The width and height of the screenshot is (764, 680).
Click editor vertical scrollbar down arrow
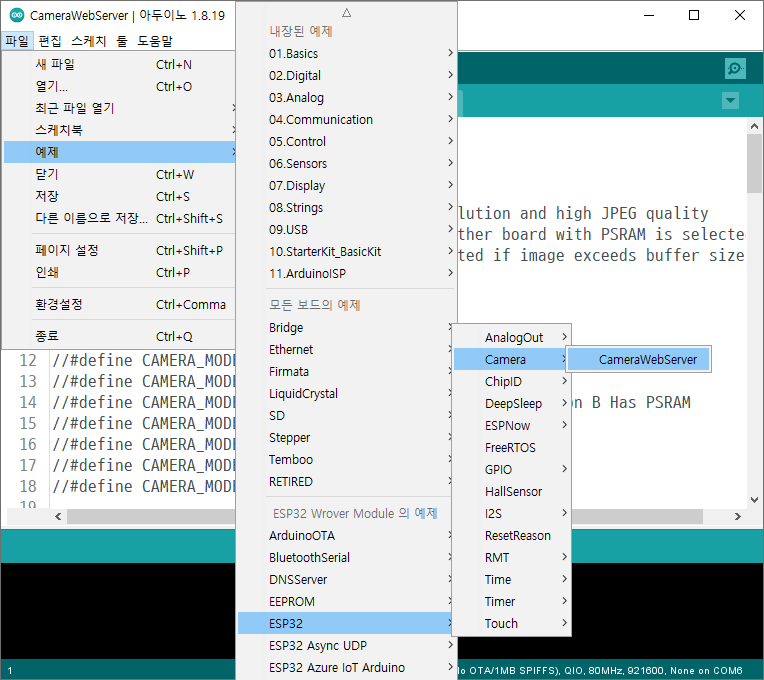(x=754, y=499)
